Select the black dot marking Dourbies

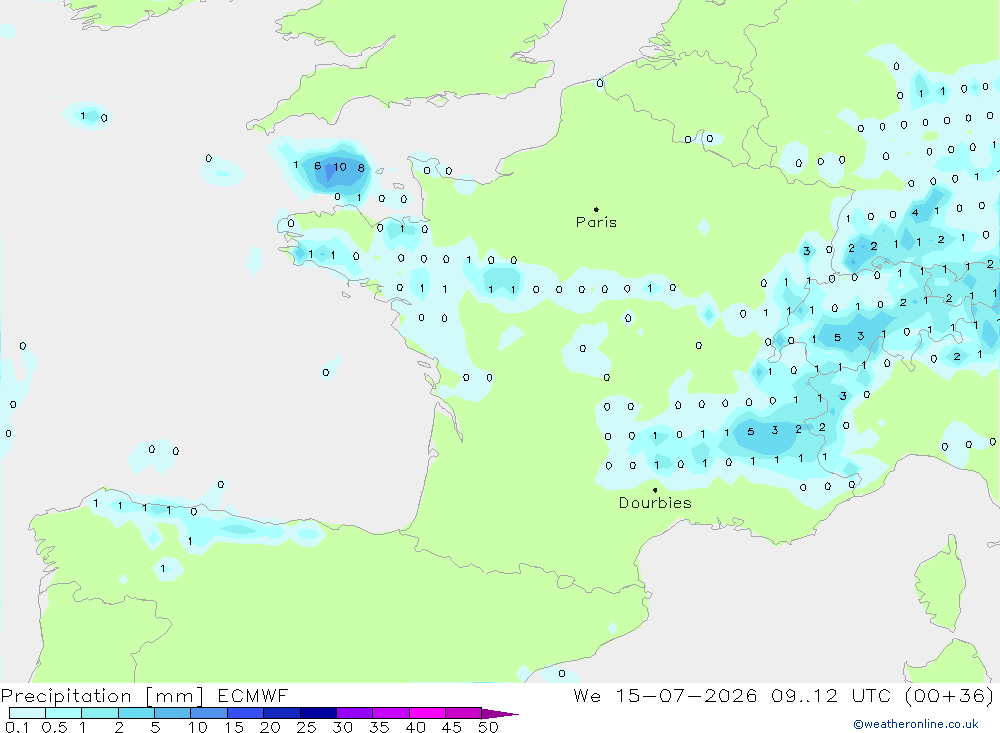655,490
